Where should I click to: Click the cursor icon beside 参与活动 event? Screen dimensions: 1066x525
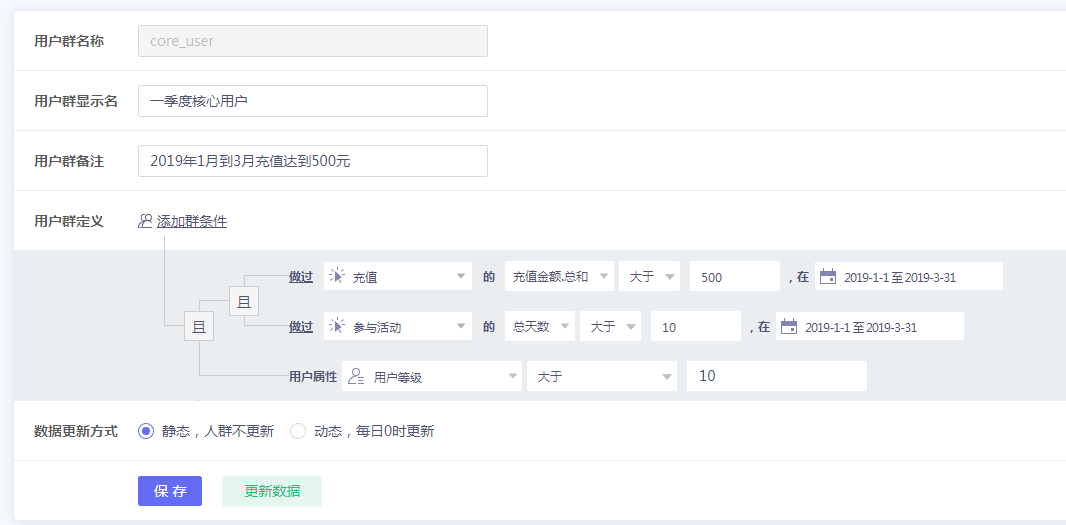(336, 327)
